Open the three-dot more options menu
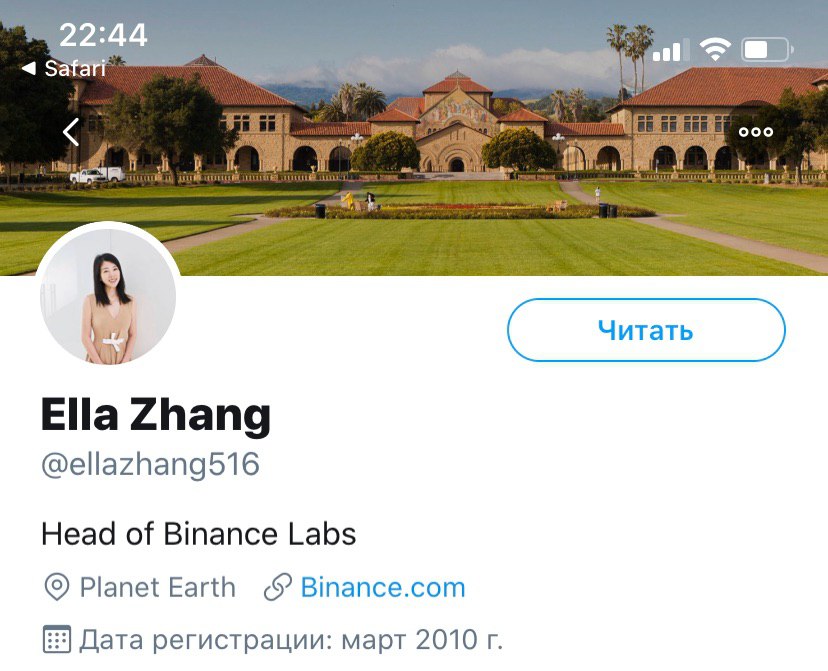Image resolution: width=828 pixels, height=671 pixels. (x=756, y=132)
